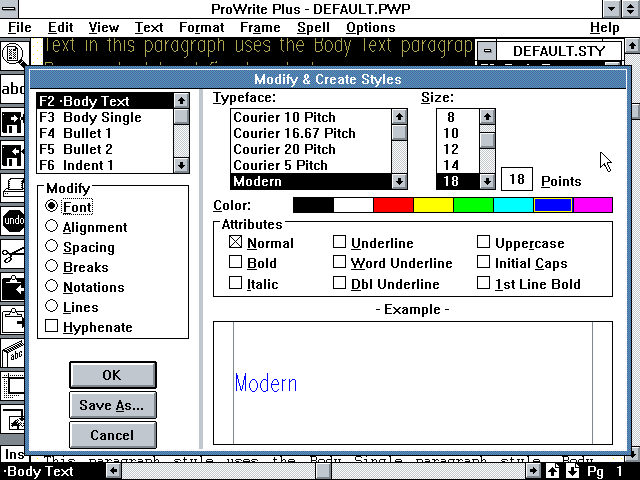Click the Save As... button
Viewport: 640px width, 480px height.
(113, 405)
